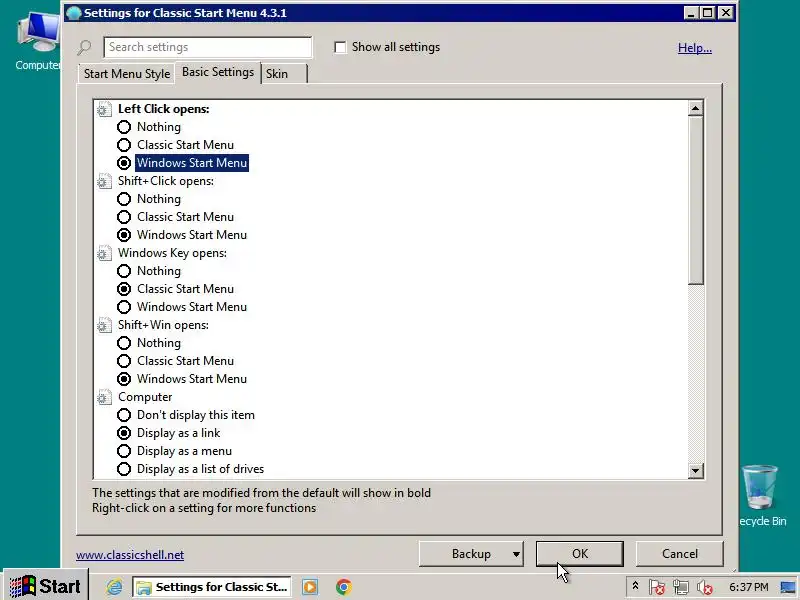Screen dimensions: 800x600
Task: Click the muted volume tray icon
Action: click(x=705, y=587)
